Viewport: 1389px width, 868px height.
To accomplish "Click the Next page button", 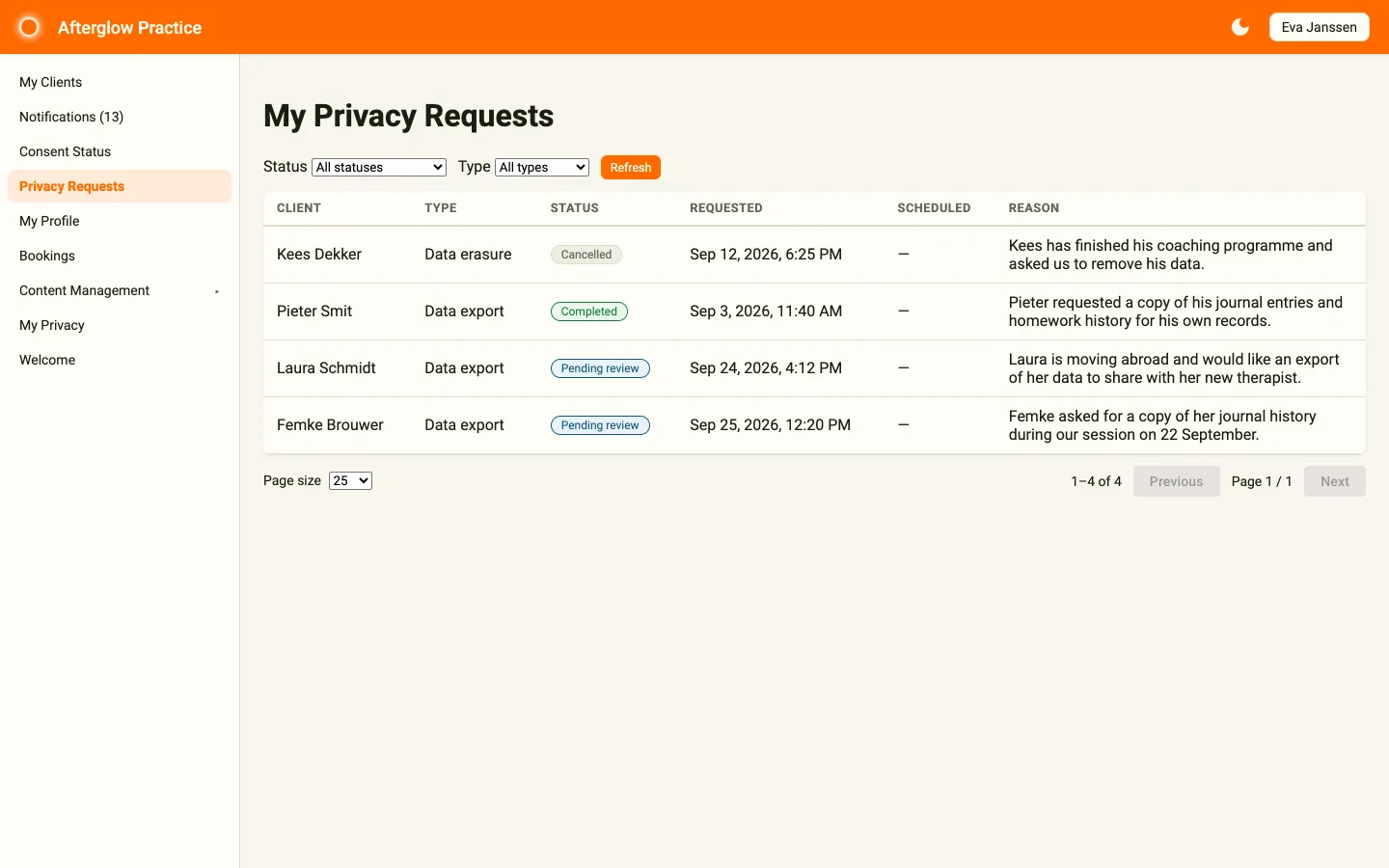I will coord(1335,481).
